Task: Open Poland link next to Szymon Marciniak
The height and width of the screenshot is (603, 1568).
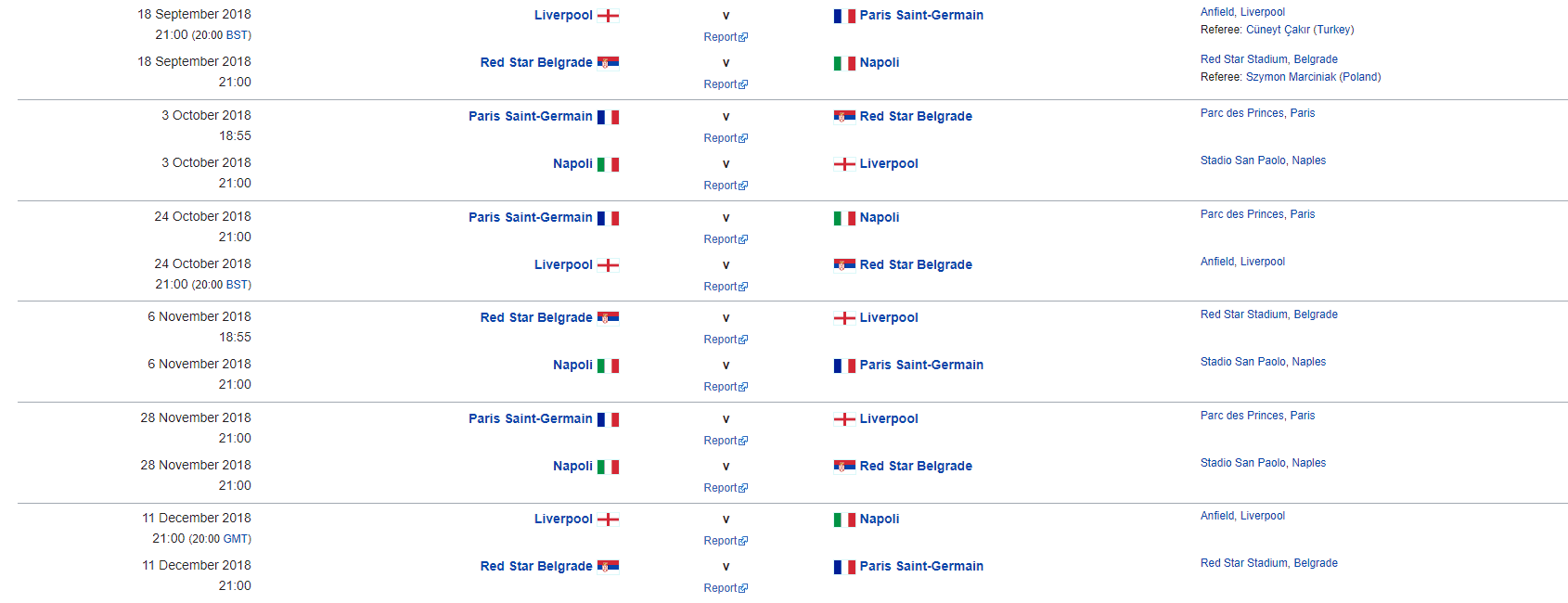Action: pyautogui.click(x=1360, y=77)
